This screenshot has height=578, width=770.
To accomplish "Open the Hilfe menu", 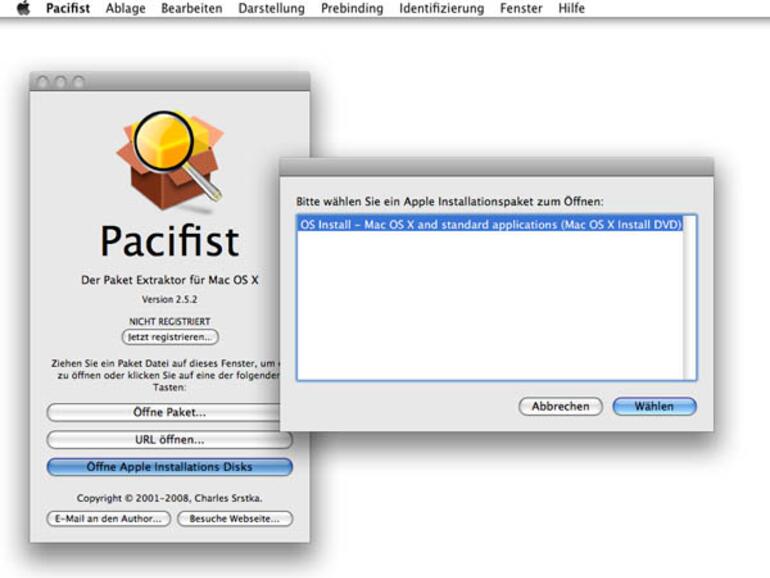I will tap(571, 8).
